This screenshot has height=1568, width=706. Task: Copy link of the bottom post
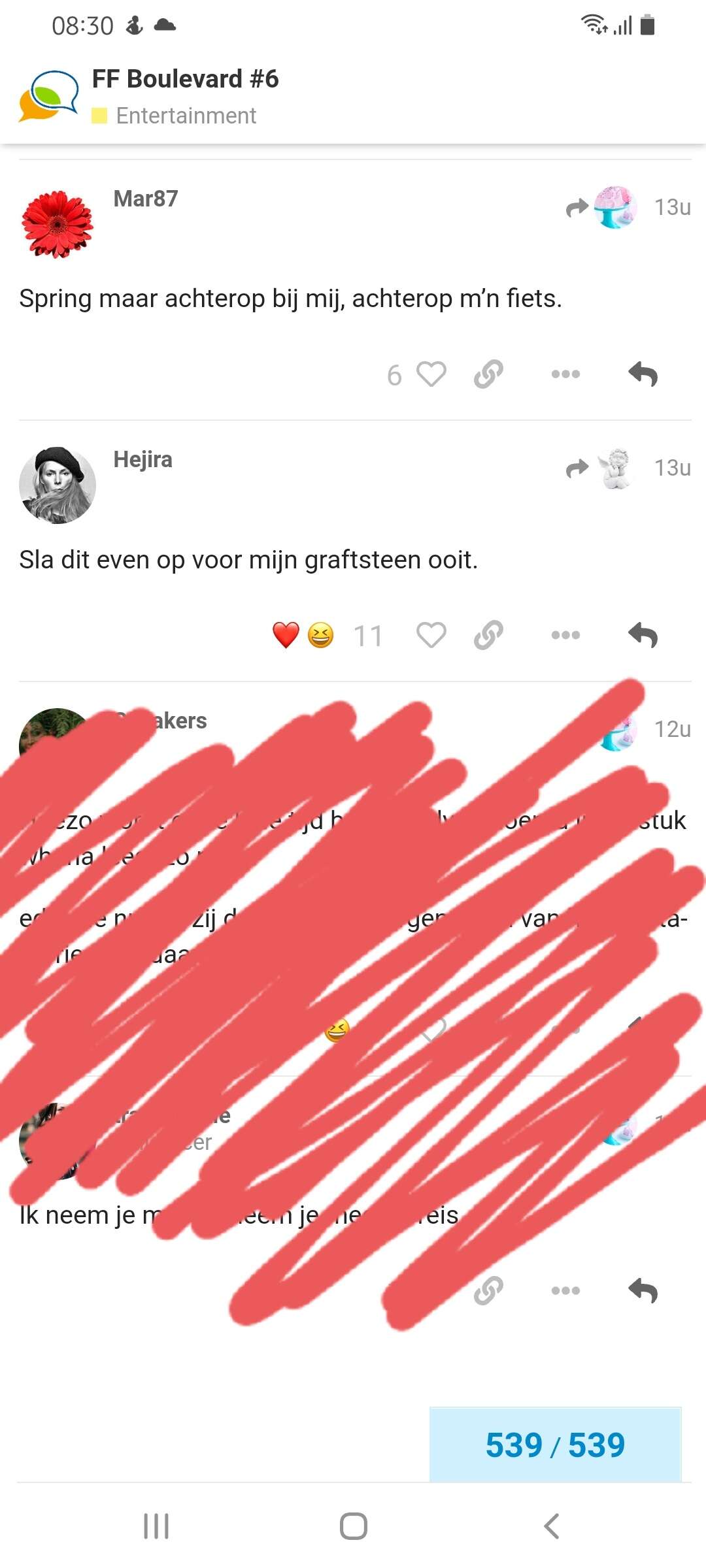488,1290
